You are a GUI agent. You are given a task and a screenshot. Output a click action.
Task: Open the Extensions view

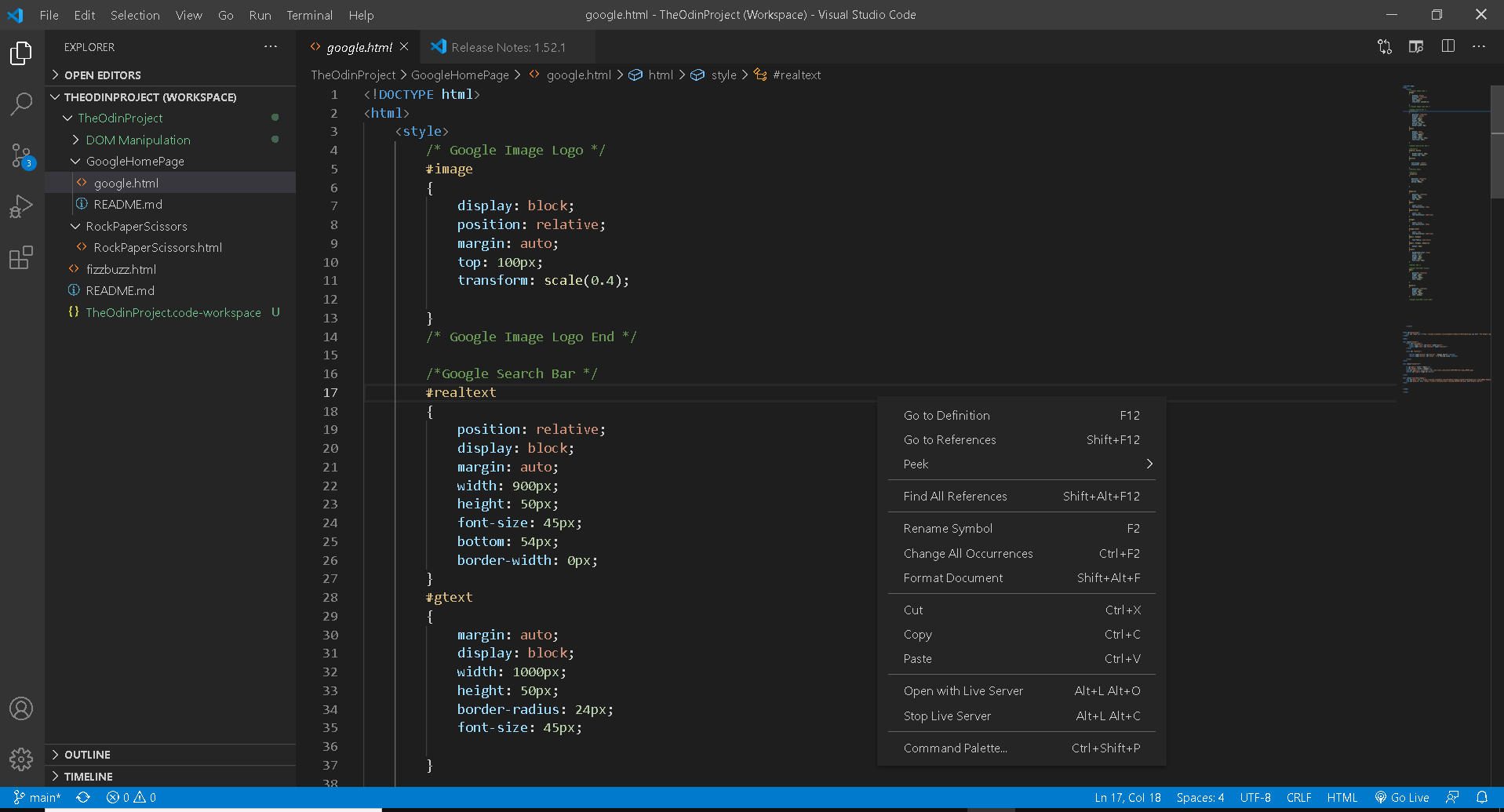21,257
